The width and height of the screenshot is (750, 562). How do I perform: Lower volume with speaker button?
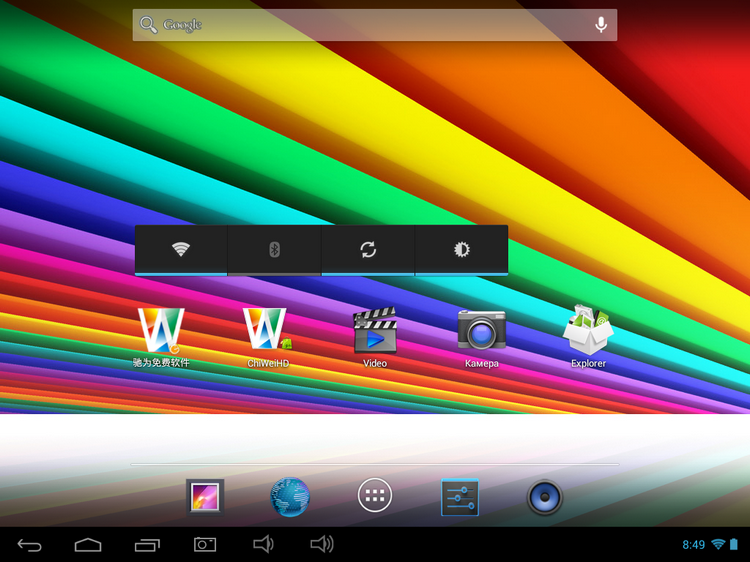point(263,544)
